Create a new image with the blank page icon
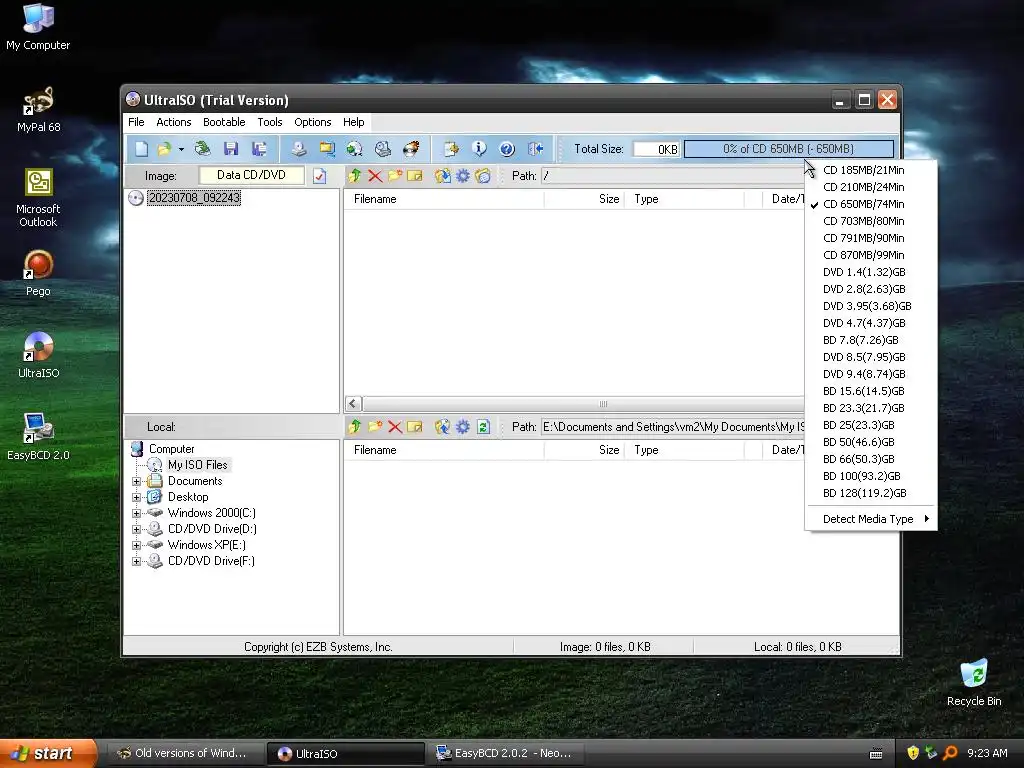 coord(141,149)
